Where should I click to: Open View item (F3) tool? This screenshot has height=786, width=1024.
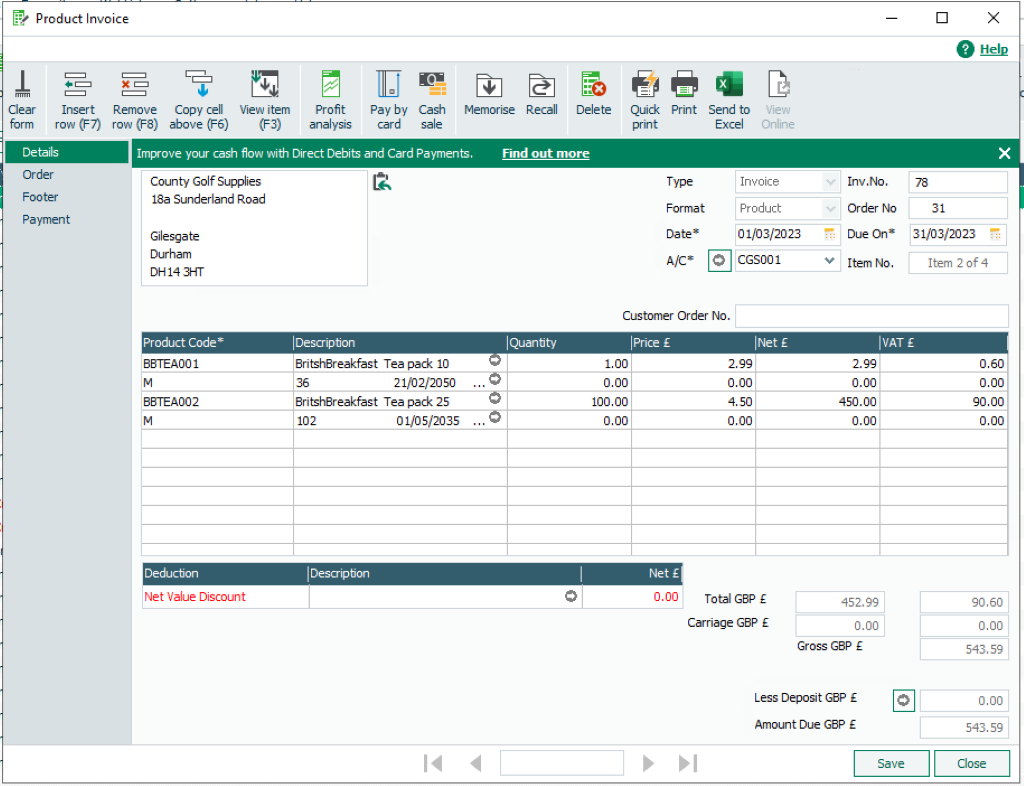click(265, 100)
